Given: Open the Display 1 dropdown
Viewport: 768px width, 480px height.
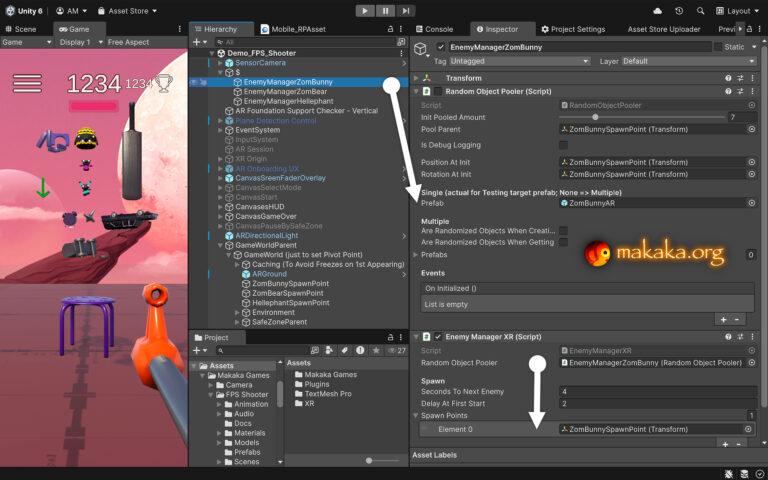Looking at the screenshot, I should [80, 42].
